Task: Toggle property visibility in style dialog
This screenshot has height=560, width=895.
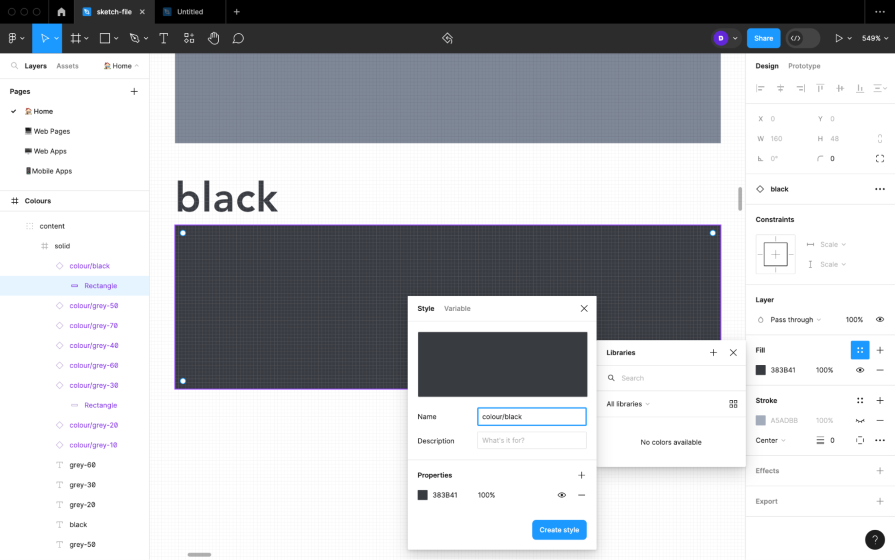Action: pos(561,495)
